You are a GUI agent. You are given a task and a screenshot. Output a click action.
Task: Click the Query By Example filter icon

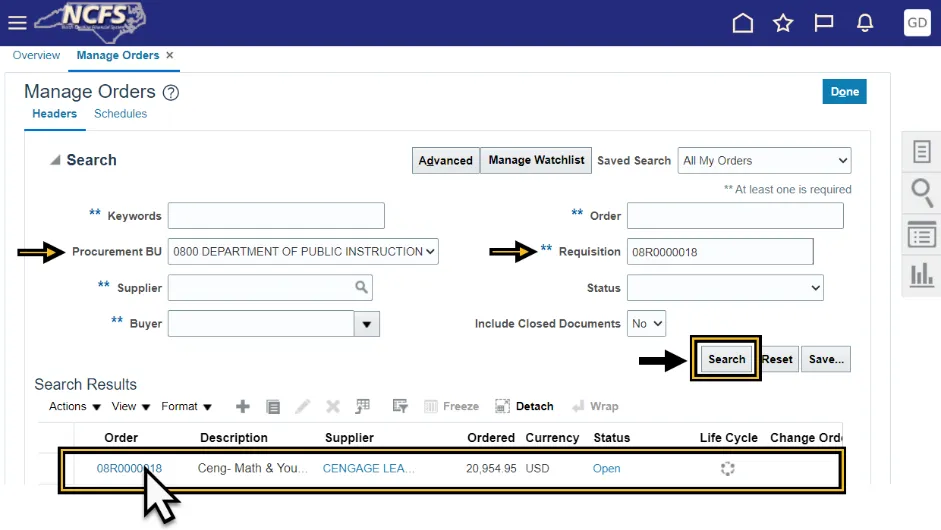click(400, 407)
